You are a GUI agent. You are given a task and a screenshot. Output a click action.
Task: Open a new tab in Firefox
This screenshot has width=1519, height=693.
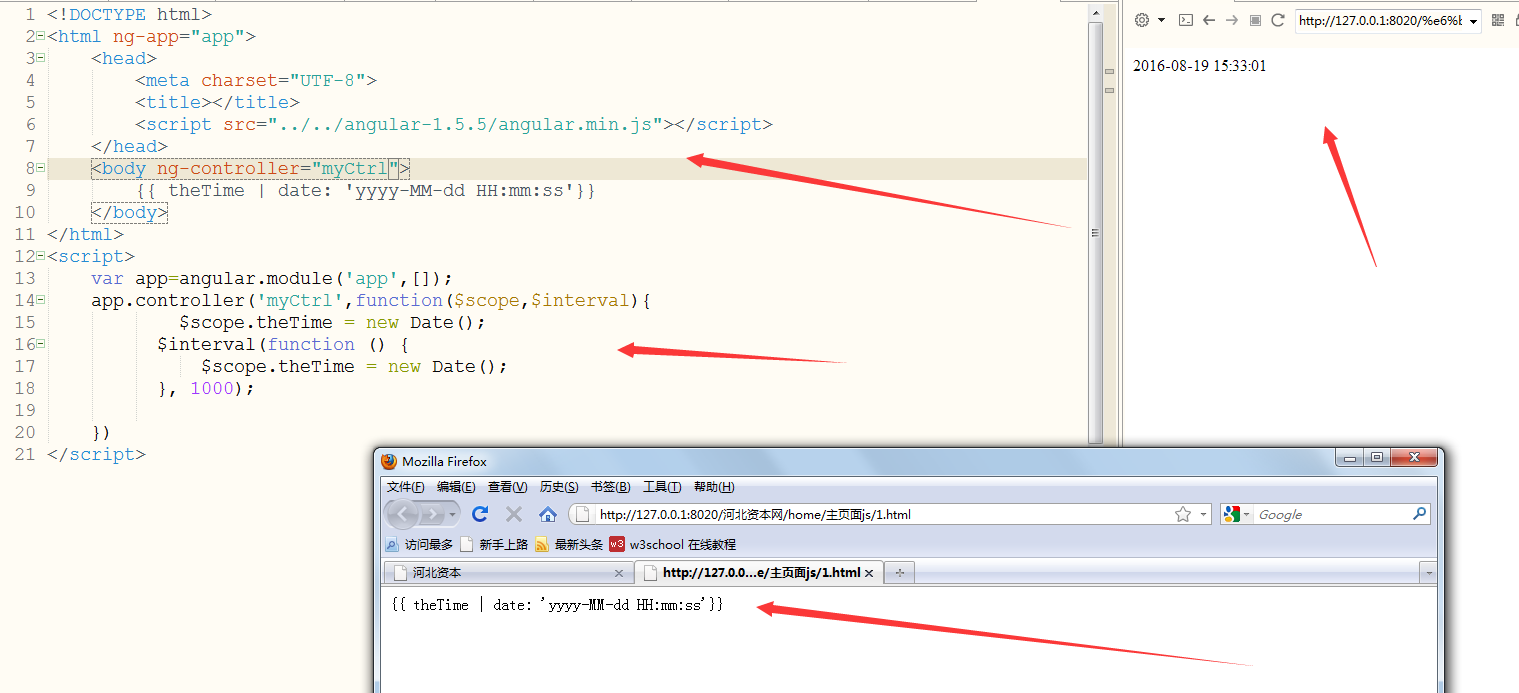click(899, 573)
